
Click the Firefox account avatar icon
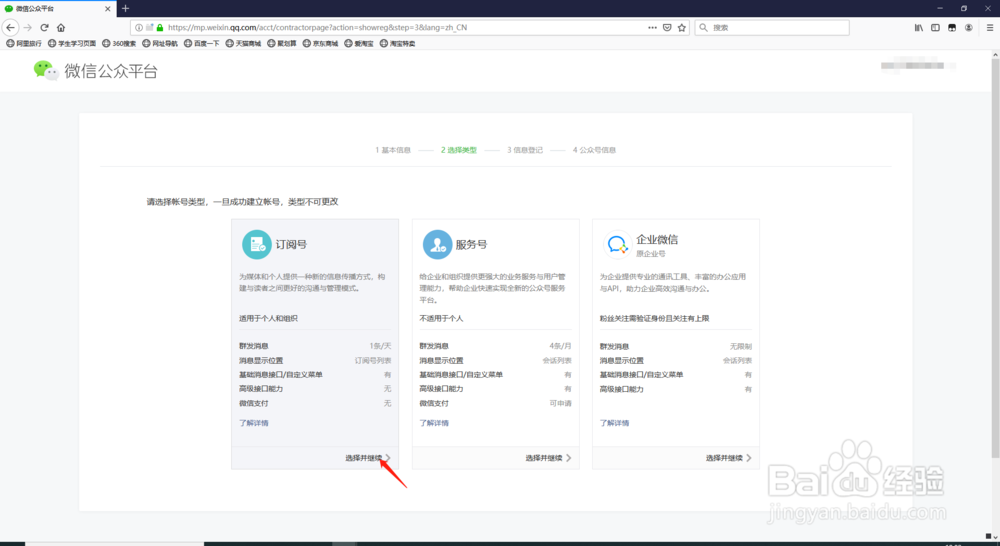(969, 27)
